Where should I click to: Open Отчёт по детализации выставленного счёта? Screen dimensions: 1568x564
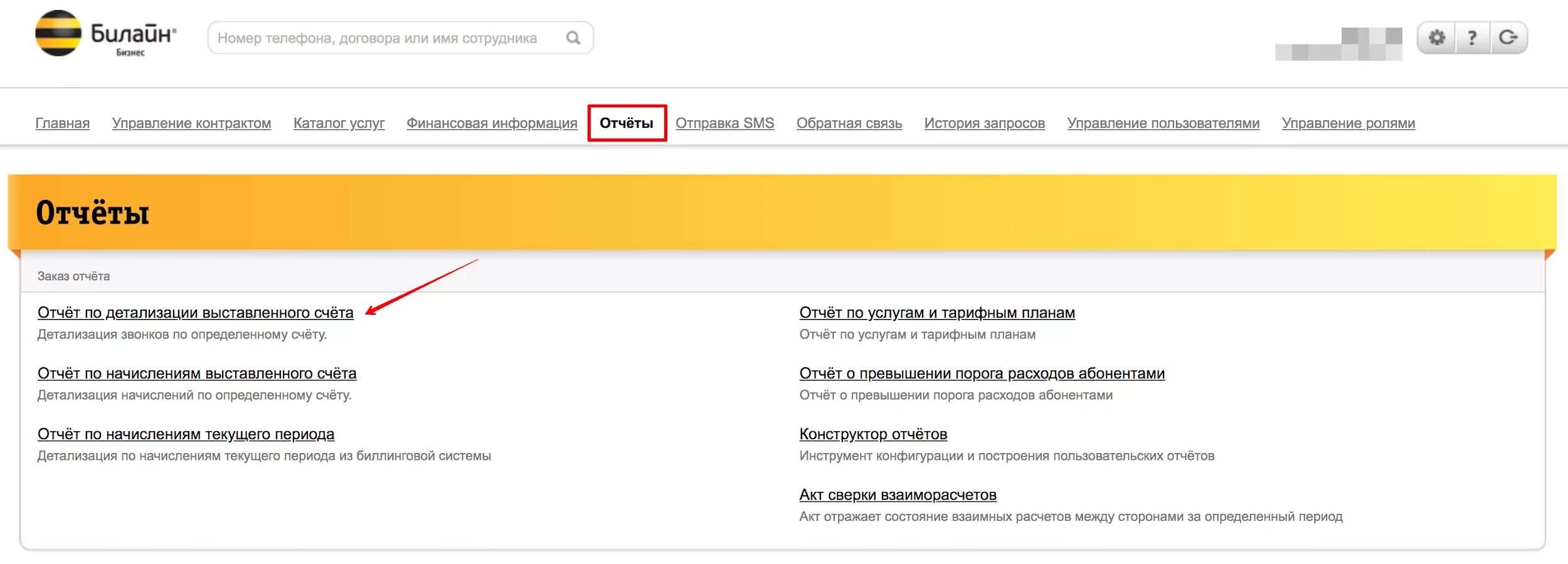click(196, 313)
